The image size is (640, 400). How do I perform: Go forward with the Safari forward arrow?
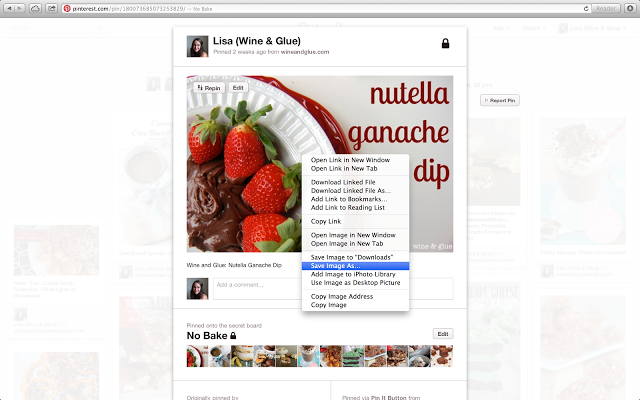[20, 8]
